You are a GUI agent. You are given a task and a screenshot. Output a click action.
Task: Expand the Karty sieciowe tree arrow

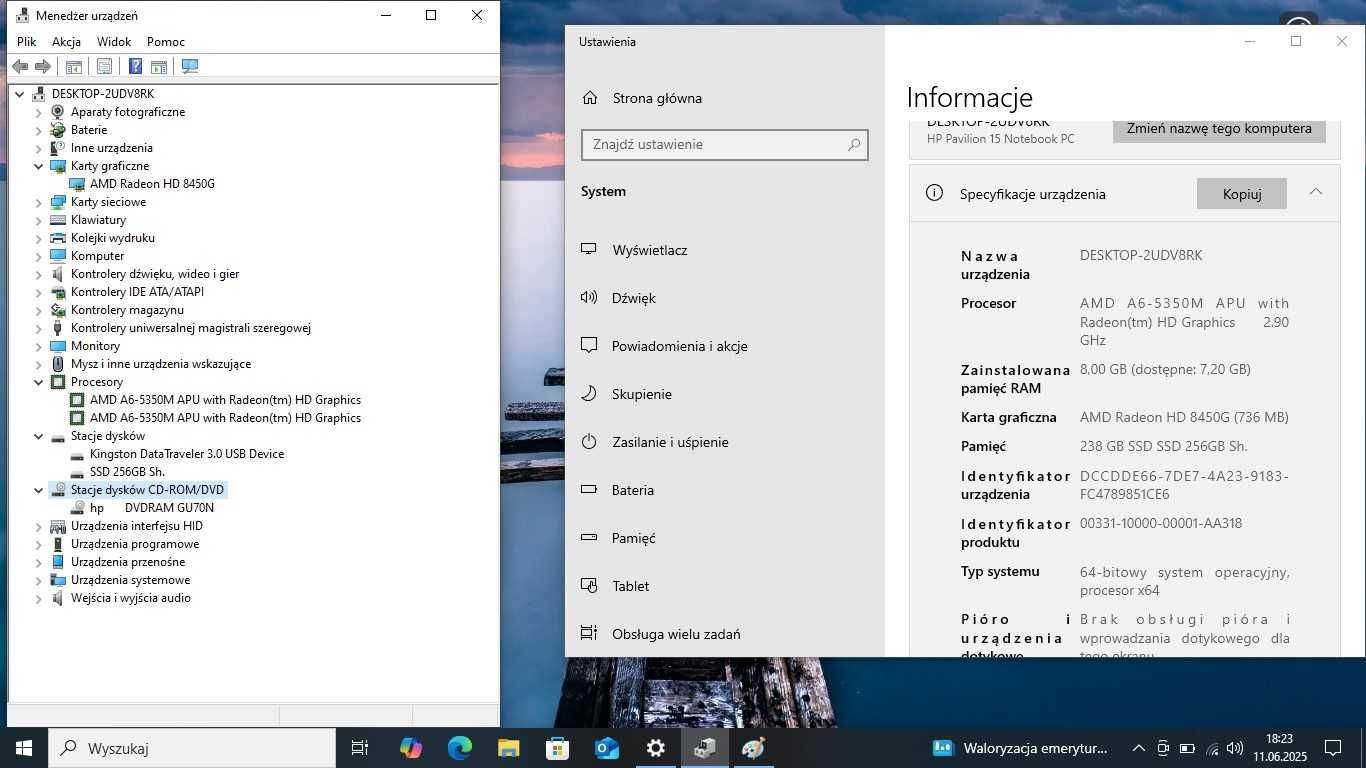coord(39,202)
